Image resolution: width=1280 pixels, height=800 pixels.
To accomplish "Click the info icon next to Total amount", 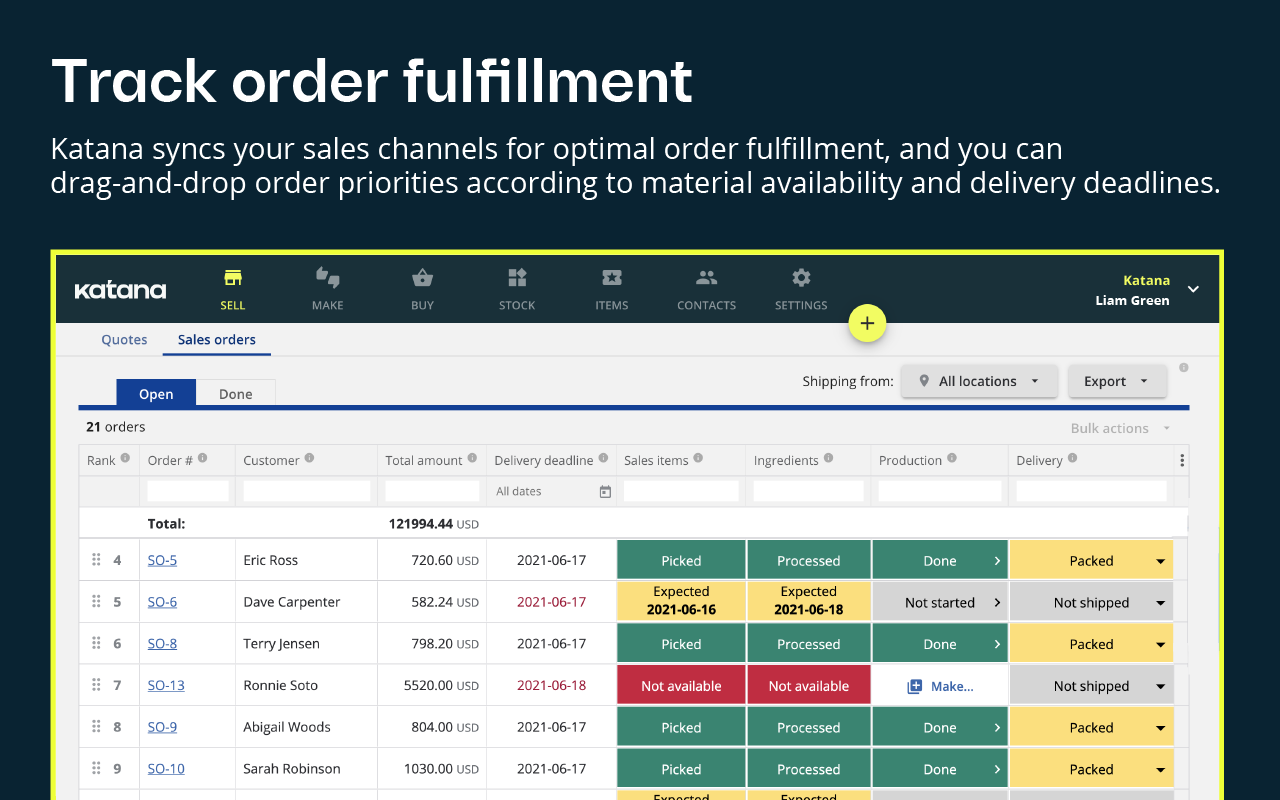I will [x=472, y=458].
